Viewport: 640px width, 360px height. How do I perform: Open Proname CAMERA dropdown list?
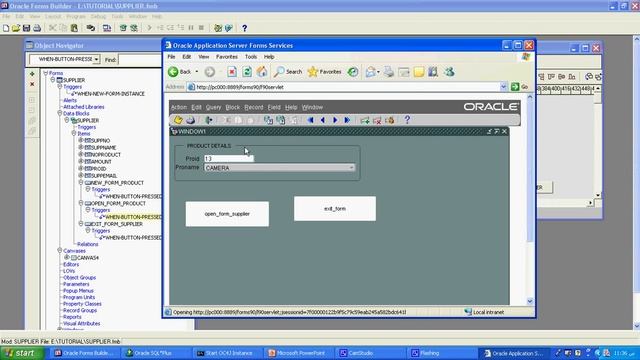(351, 168)
